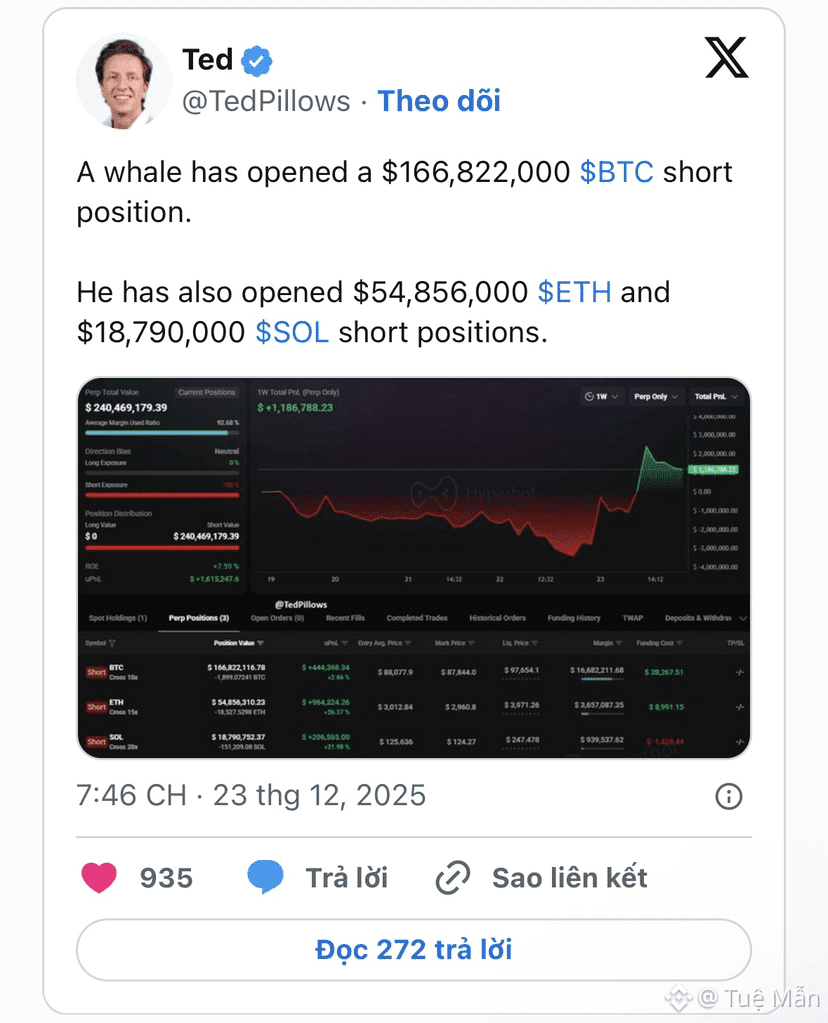Image resolution: width=828 pixels, height=1023 pixels.
Task: Expand the 1W time range dropdown
Action: (x=600, y=396)
